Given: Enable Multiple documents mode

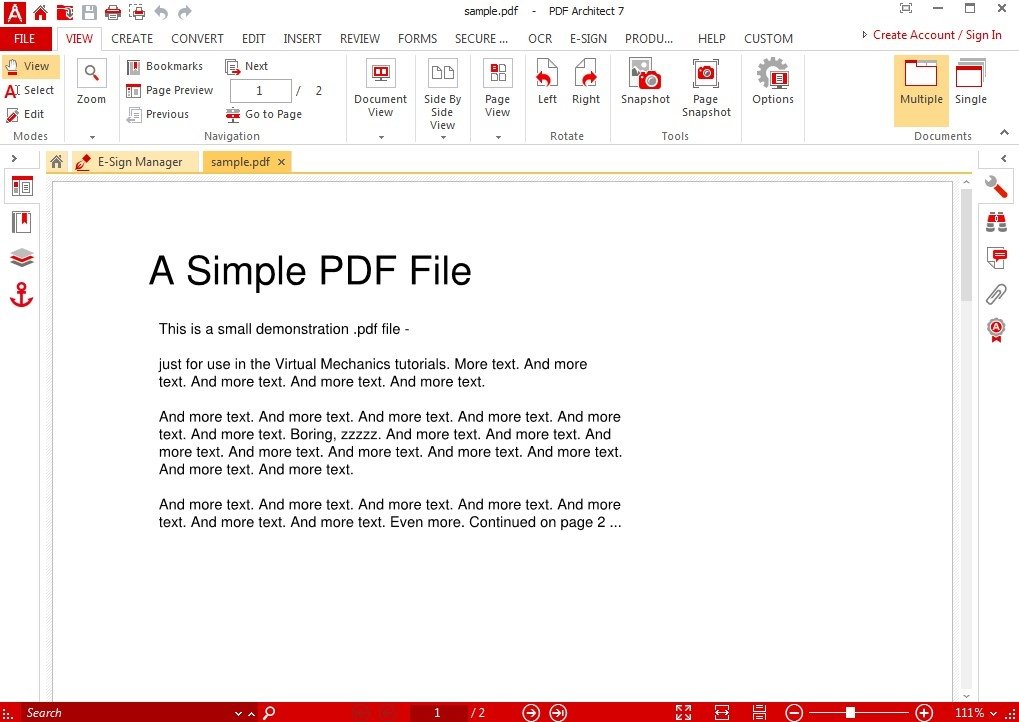Looking at the screenshot, I should (921, 89).
